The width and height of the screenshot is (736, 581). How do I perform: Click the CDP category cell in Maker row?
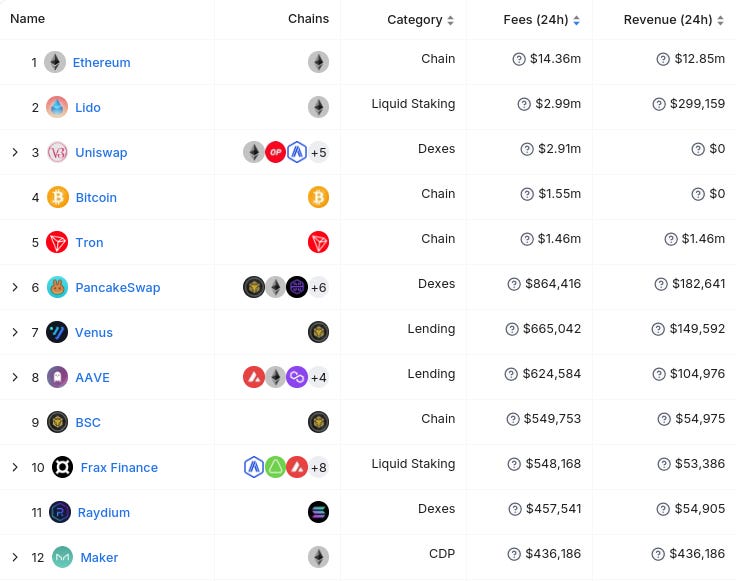442,554
